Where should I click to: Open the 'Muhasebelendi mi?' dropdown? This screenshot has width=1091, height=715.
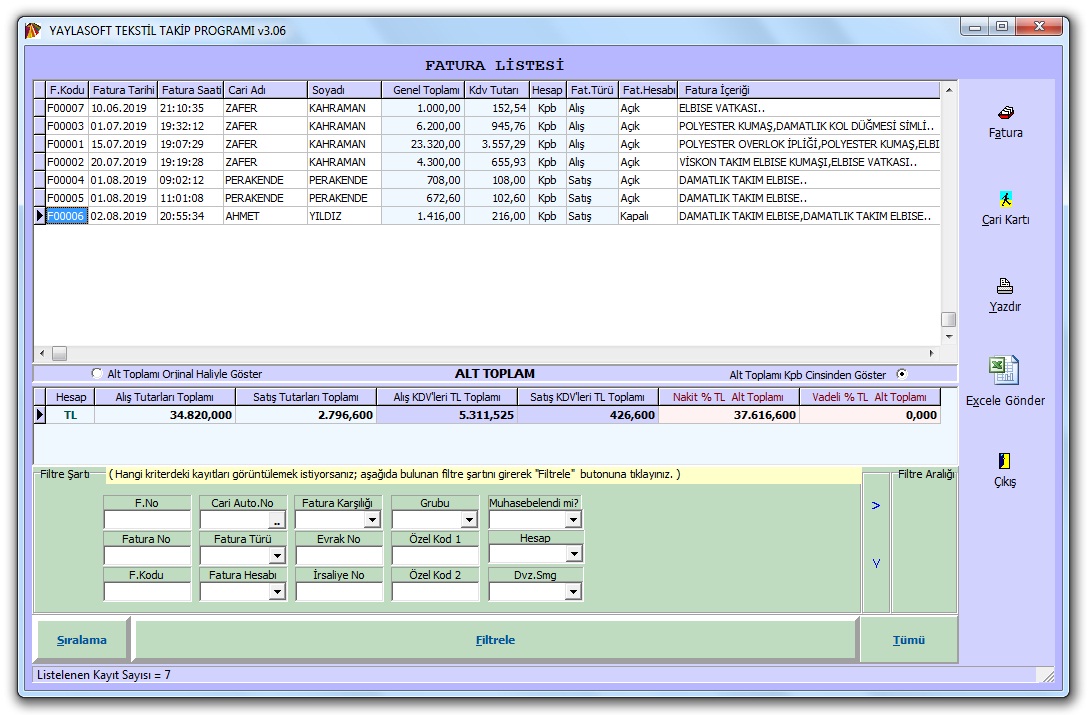tap(573, 520)
